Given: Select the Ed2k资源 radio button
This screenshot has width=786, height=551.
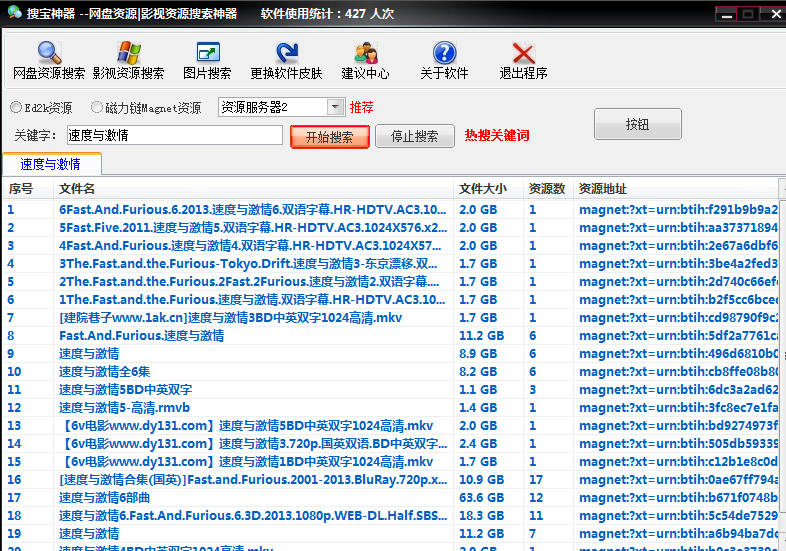Looking at the screenshot, I should pos(16,107).
